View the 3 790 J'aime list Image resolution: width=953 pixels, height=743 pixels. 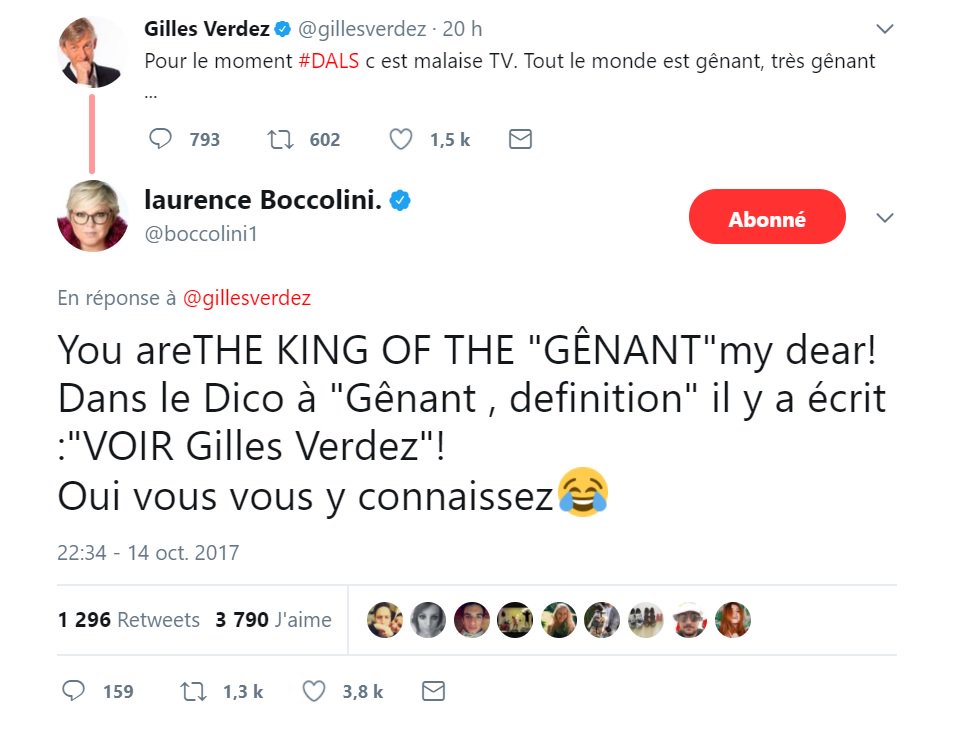[x=273, y=620]
